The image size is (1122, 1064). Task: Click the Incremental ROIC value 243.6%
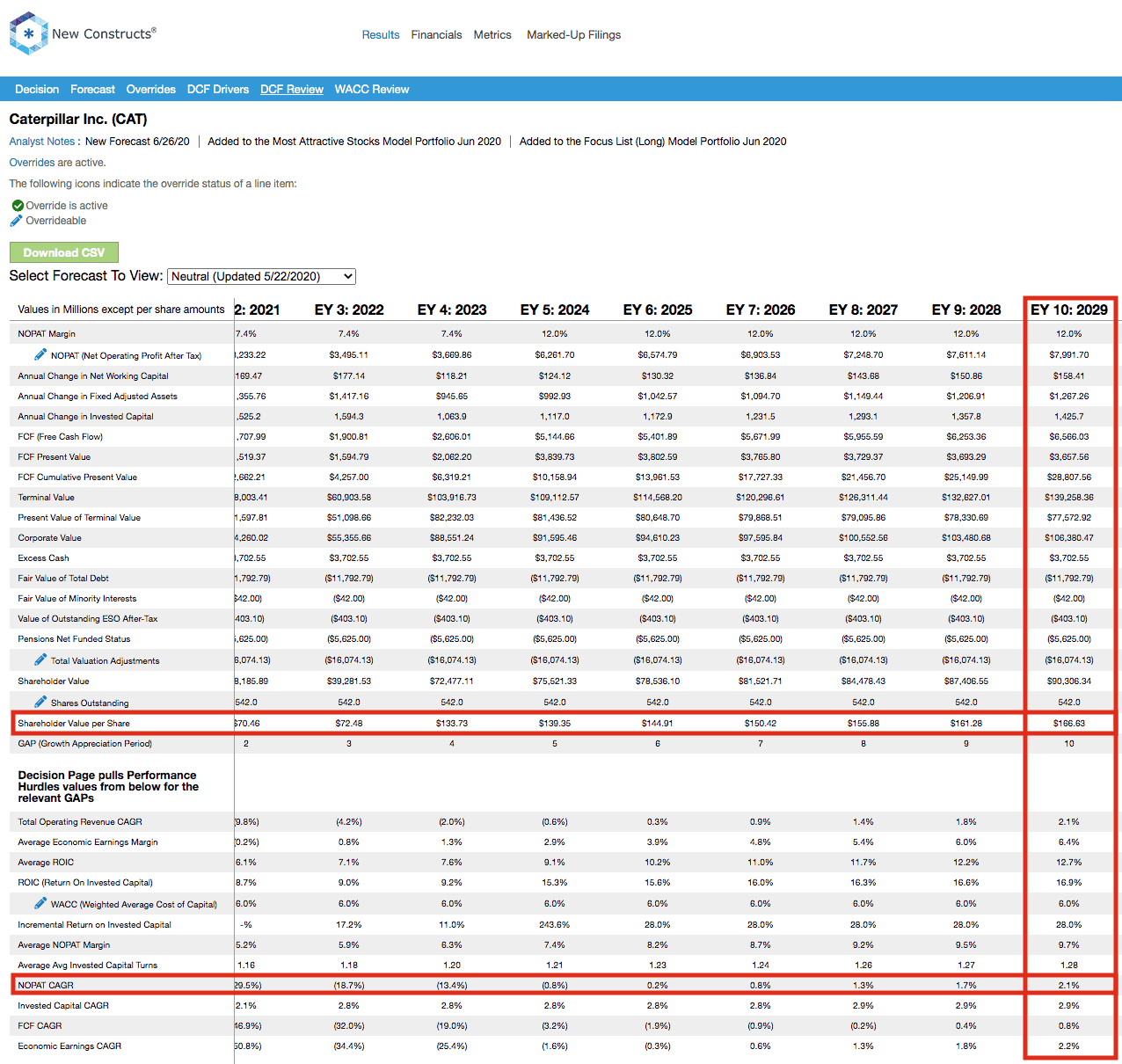tap(555, 925)
